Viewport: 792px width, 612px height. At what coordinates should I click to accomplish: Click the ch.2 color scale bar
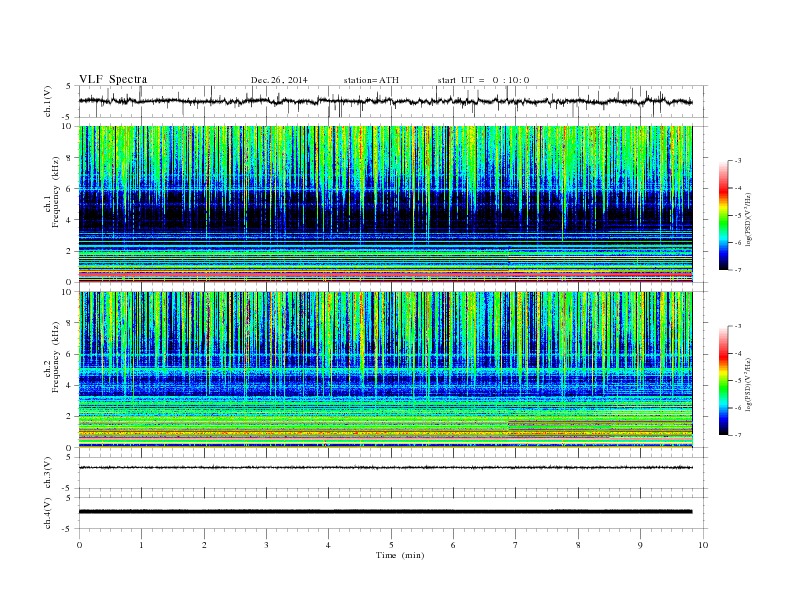click(x=723, y=380)
